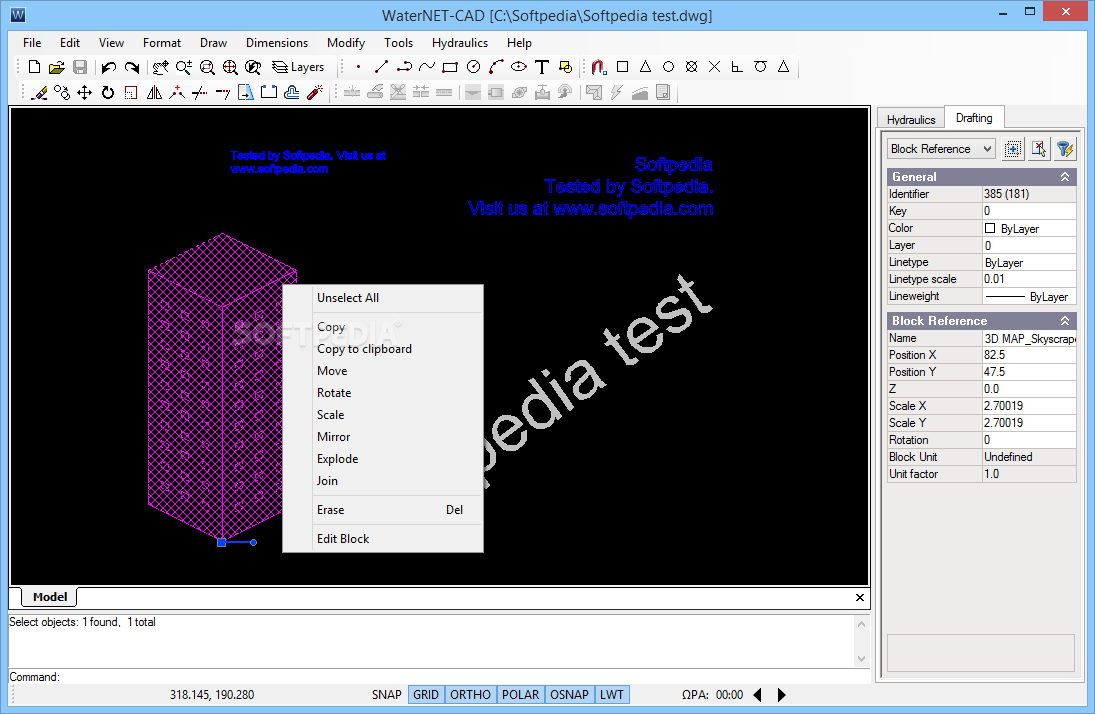Click the Quick select filter funnel icon

(1064, 149)
